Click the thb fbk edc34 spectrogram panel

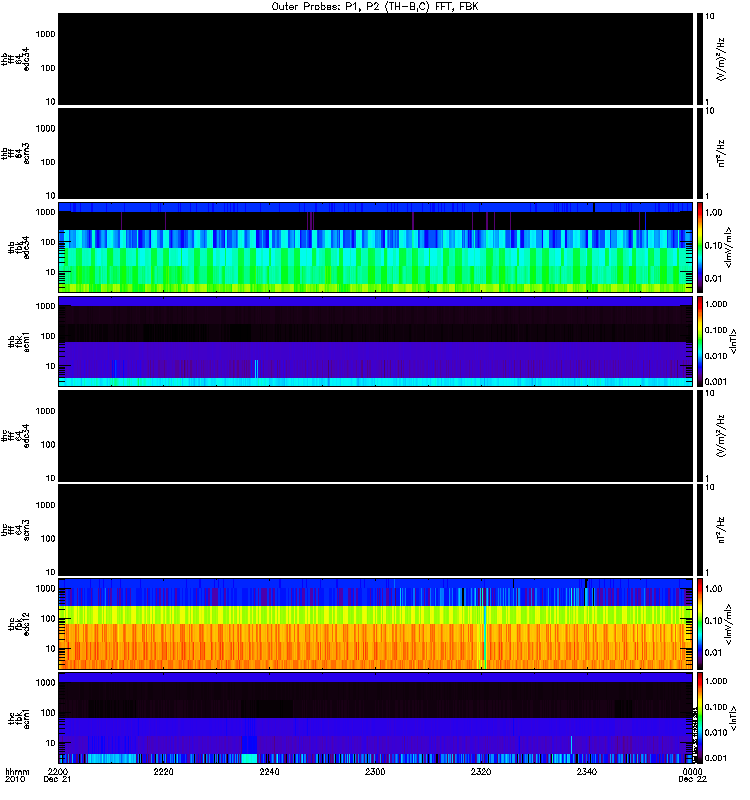coord(376,247)
